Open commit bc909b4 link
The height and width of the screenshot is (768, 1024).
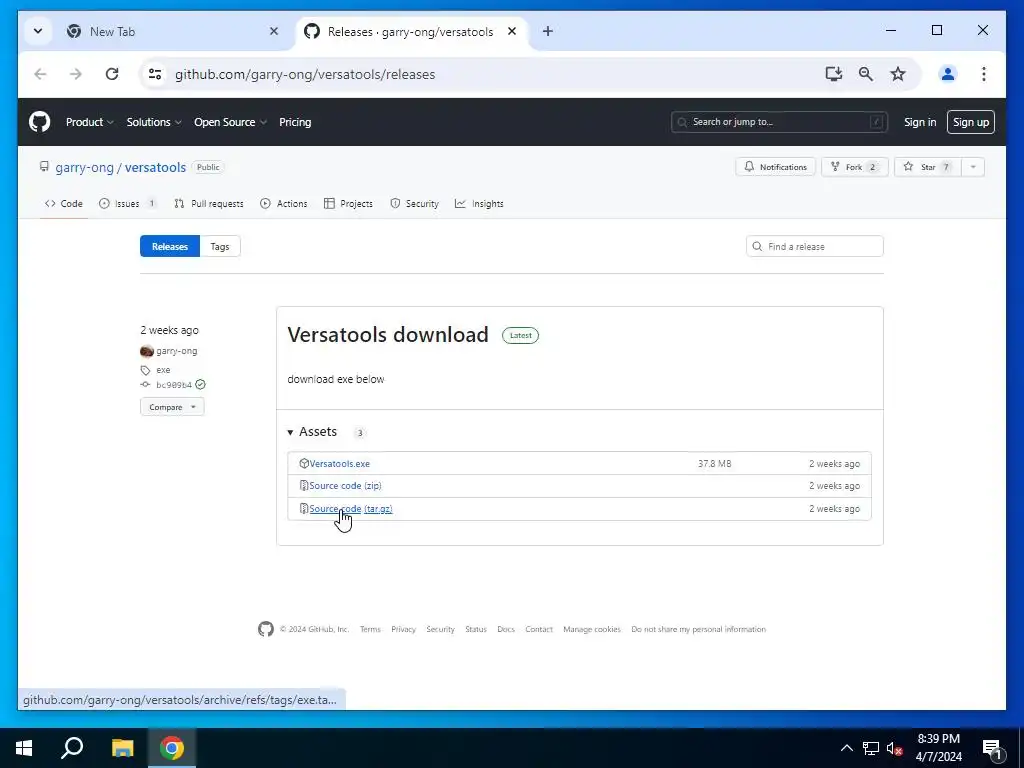click(174, 385)
